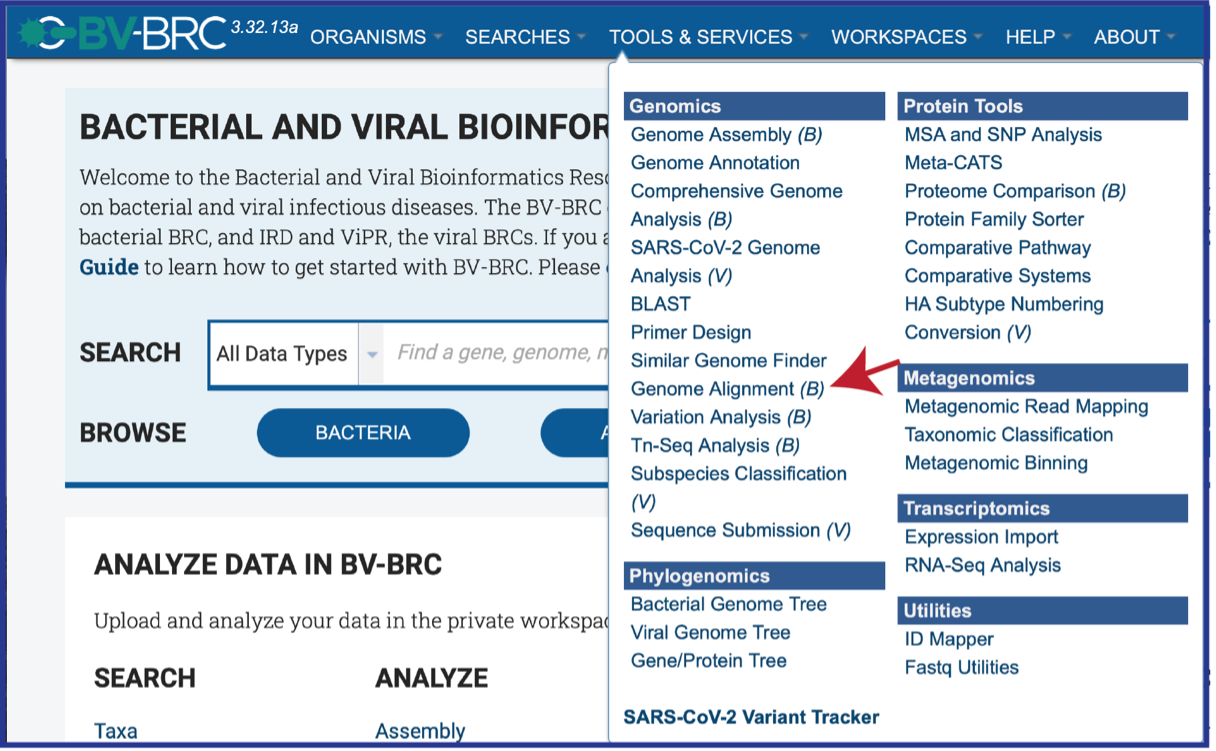This screenshot has width=1216, height=751.
Task: Open MSA and SNP Analysis
Action: coord(1003,135)
